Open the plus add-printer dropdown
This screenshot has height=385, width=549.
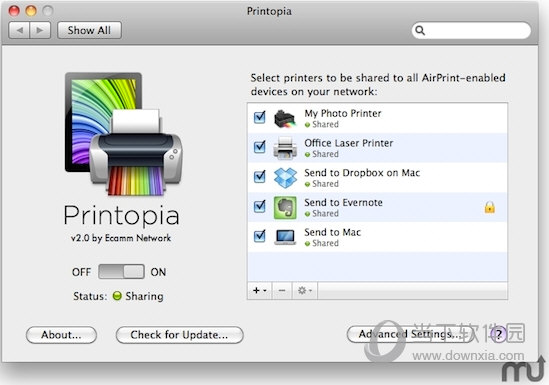pyautogui.click(x=259, y=290)
